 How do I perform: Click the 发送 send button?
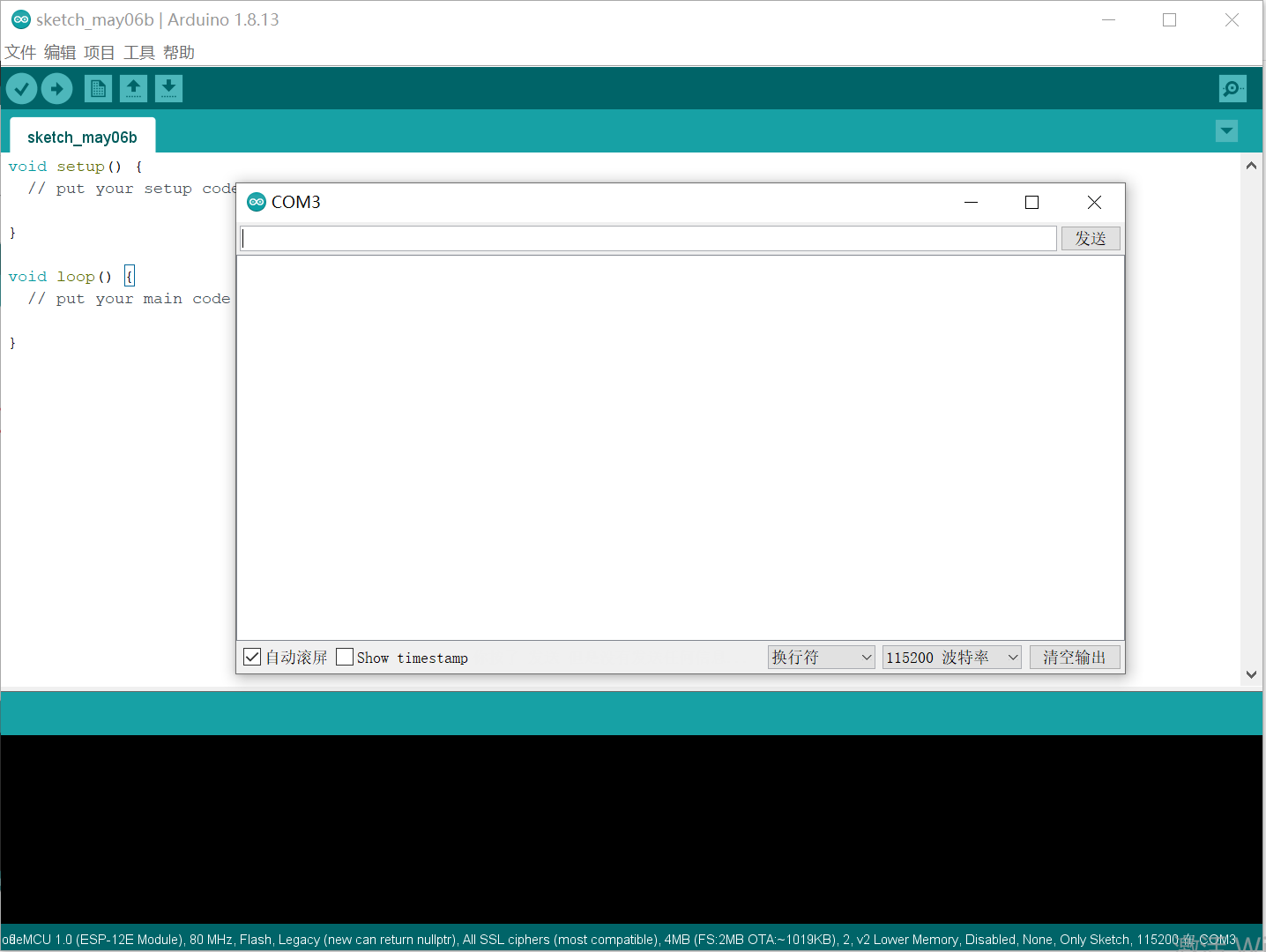1091,238
